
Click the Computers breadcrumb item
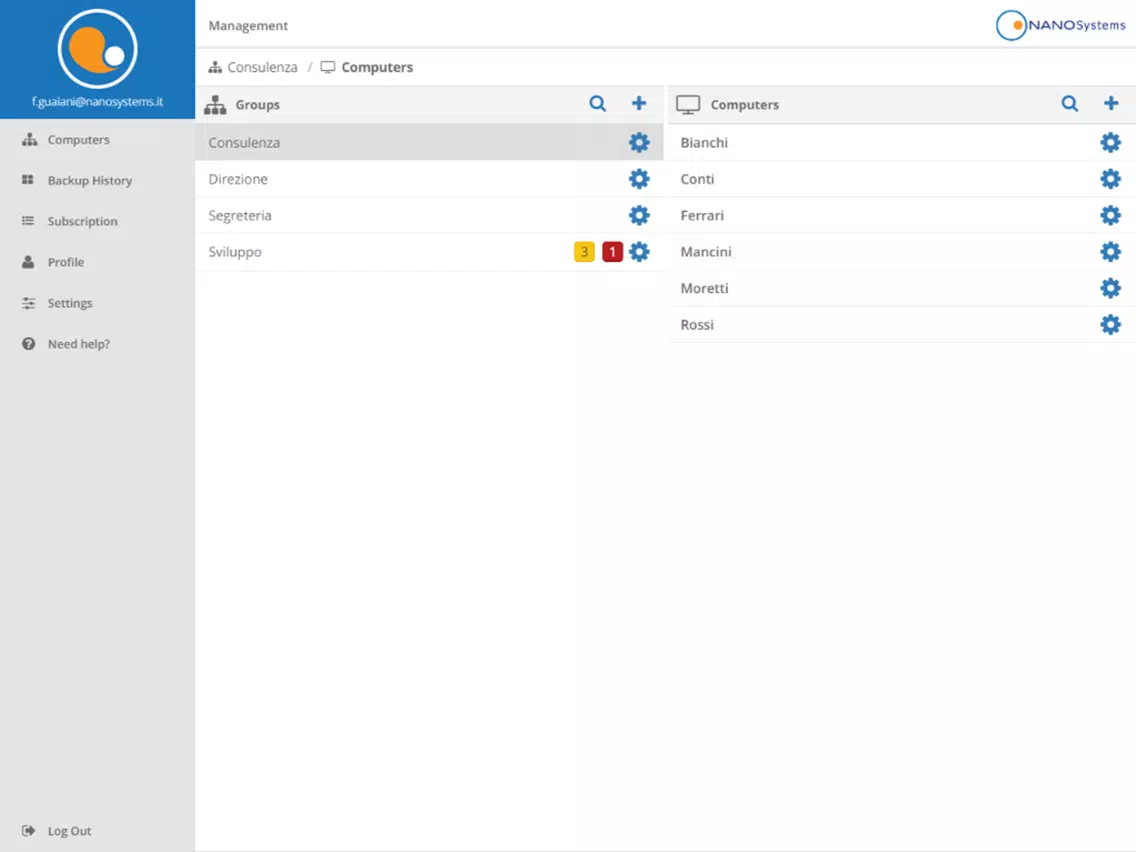tap(367, 67)
